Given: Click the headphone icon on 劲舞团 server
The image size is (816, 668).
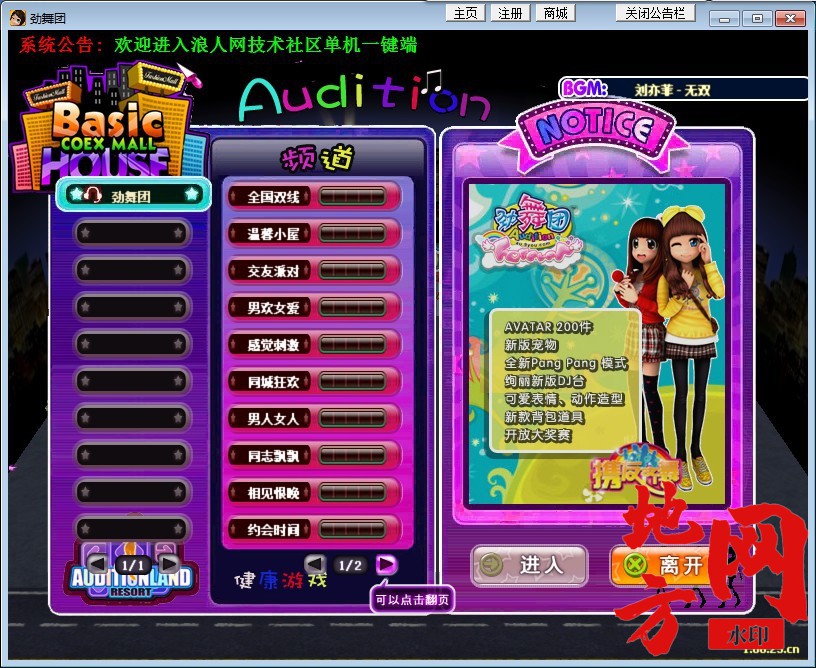Looking at the screenshot, I should pyautogui.click(x=93, y=195).
